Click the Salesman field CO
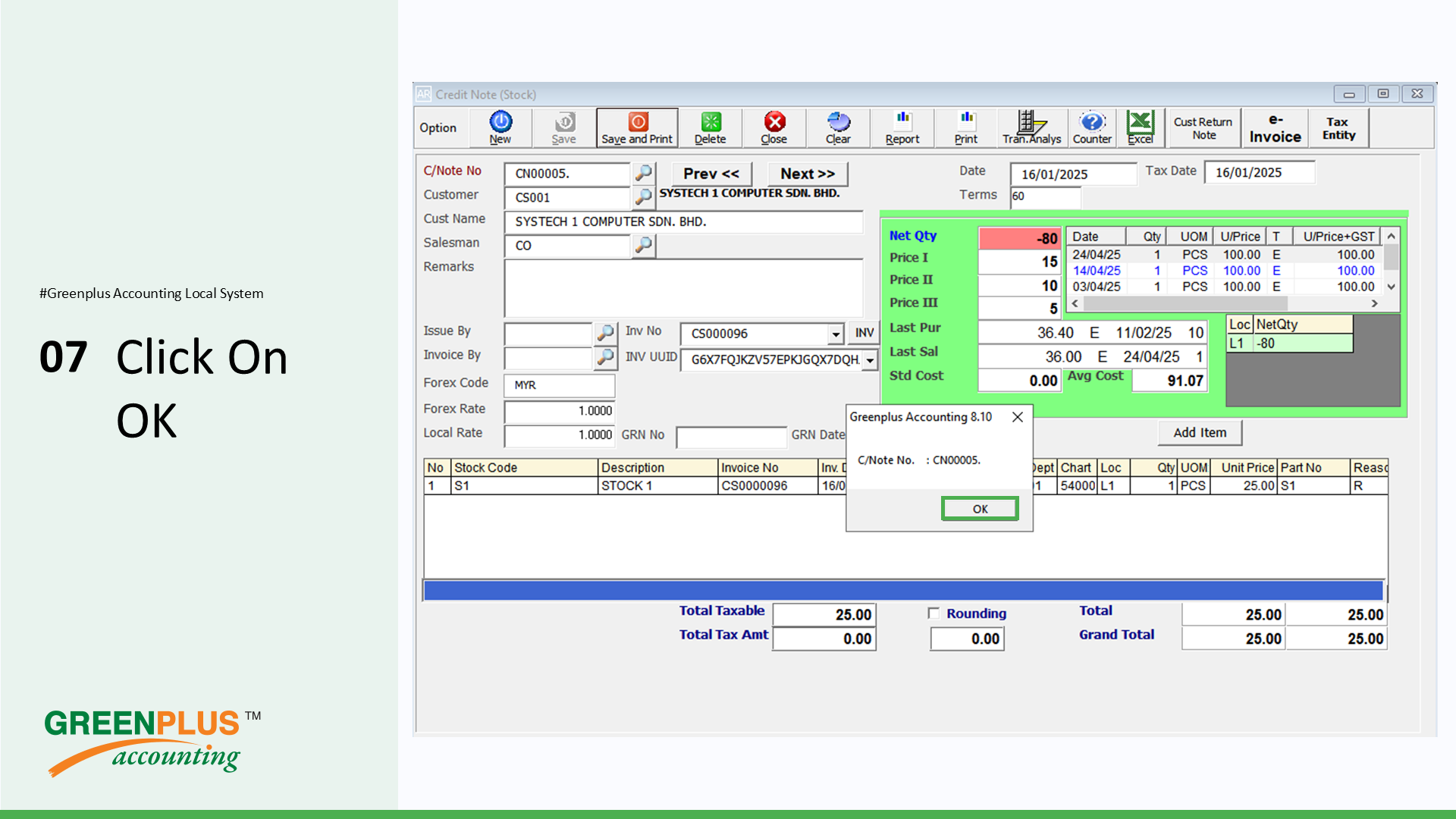 tap(567, 246)
